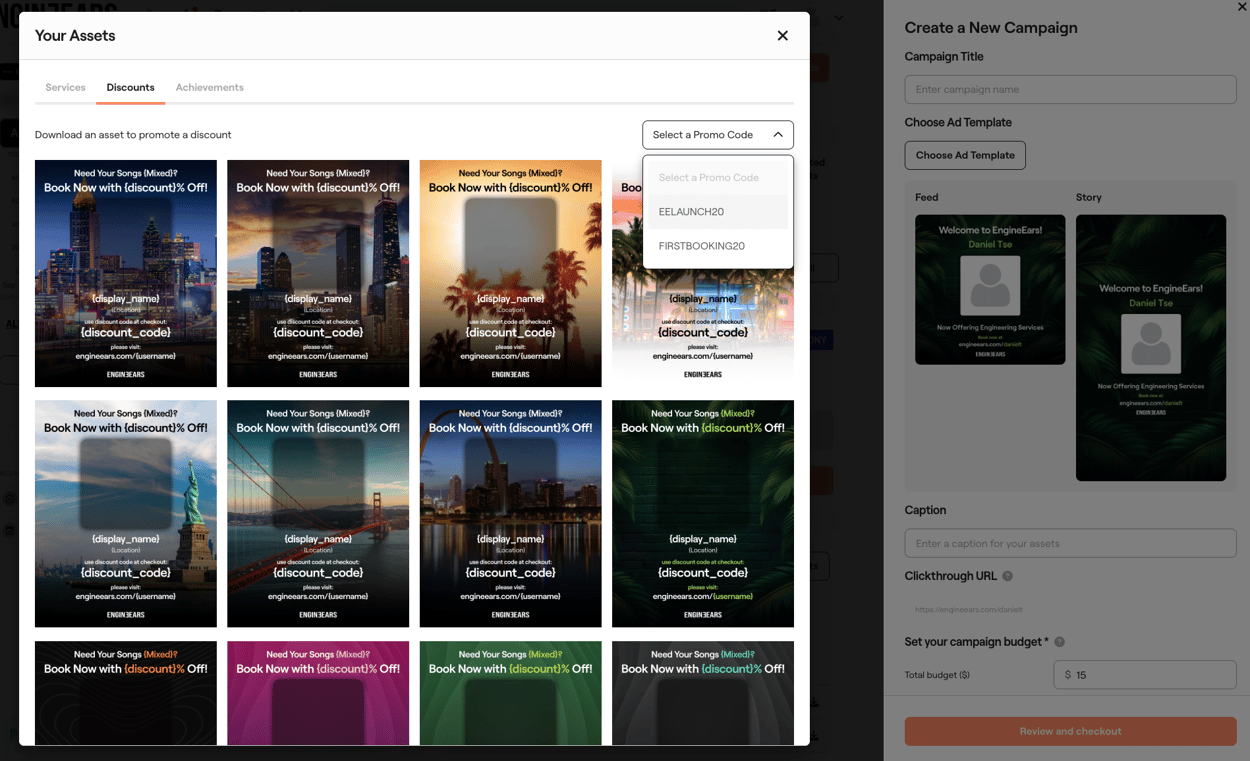Pick the palm trees sunset discount asset
Screen dimensions: 1250x761
point(510,273)
